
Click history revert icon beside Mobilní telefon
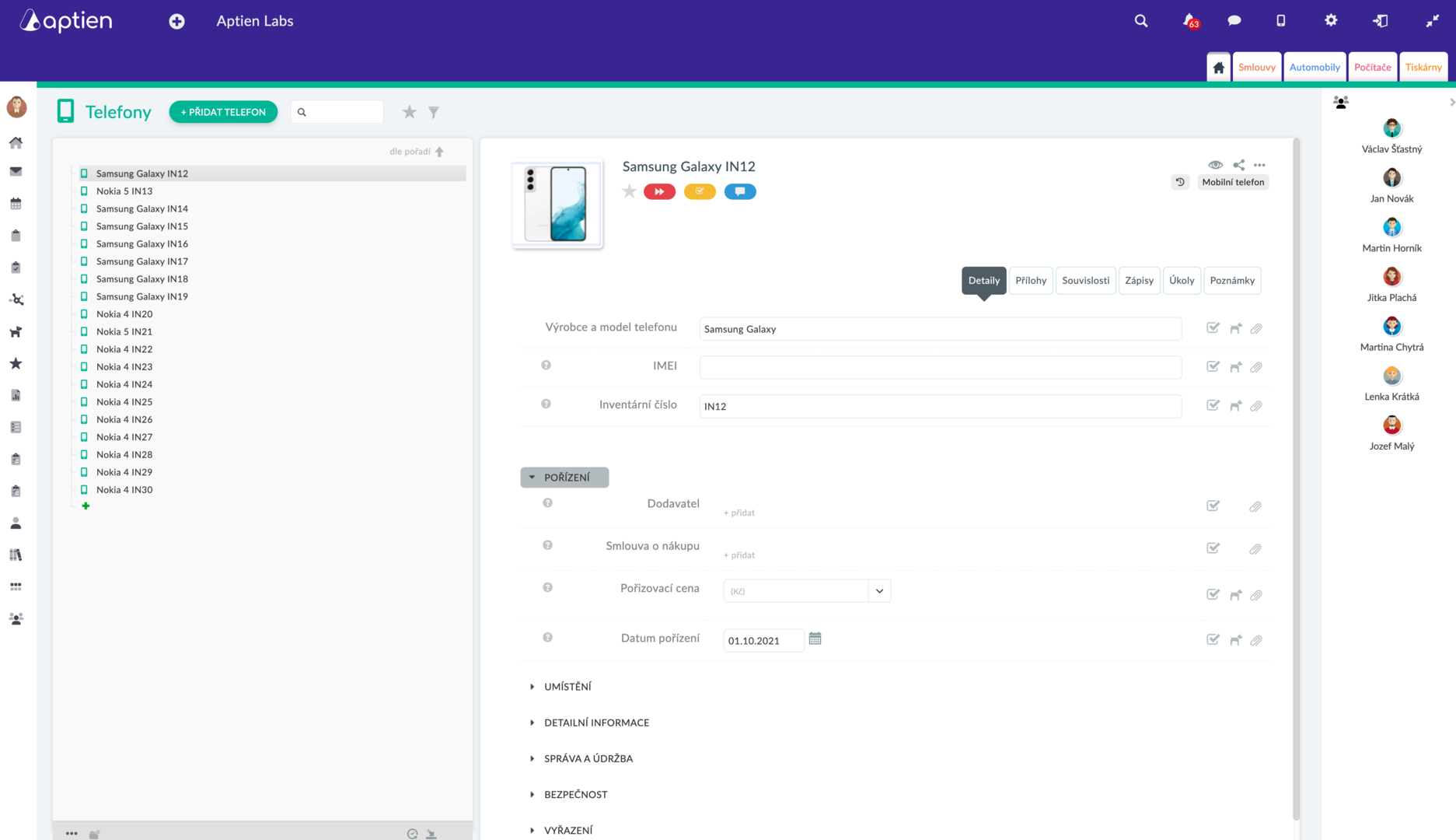[1180, 182]
